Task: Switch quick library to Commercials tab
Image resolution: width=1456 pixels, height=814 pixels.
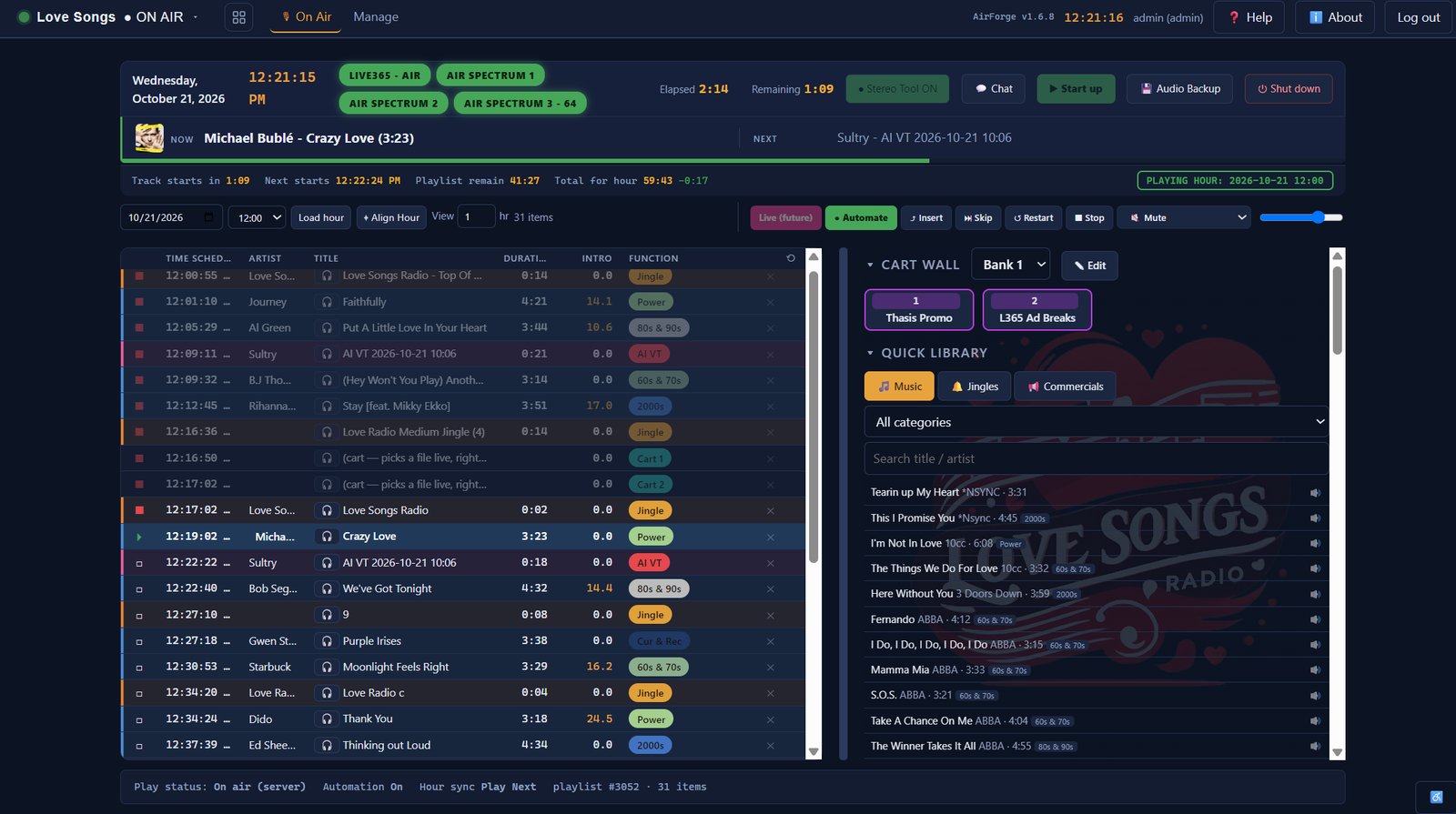Action: [x=1066, y=387]
